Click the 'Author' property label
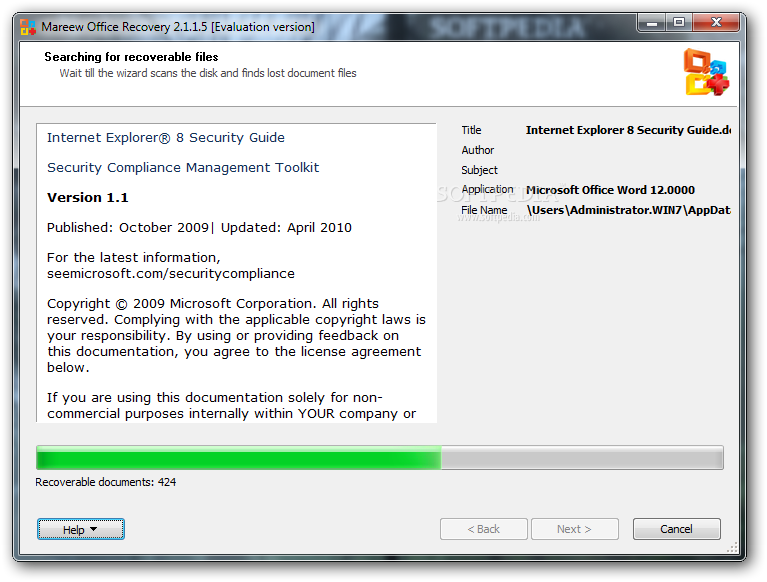The height and width of the screenshot is (582, 767). click(478, 150)
